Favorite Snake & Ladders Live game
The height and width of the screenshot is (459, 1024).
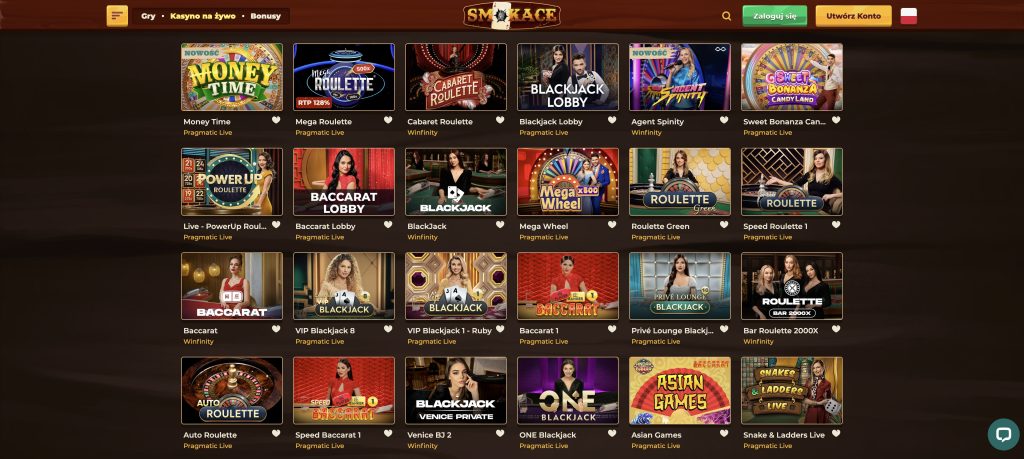836,434
